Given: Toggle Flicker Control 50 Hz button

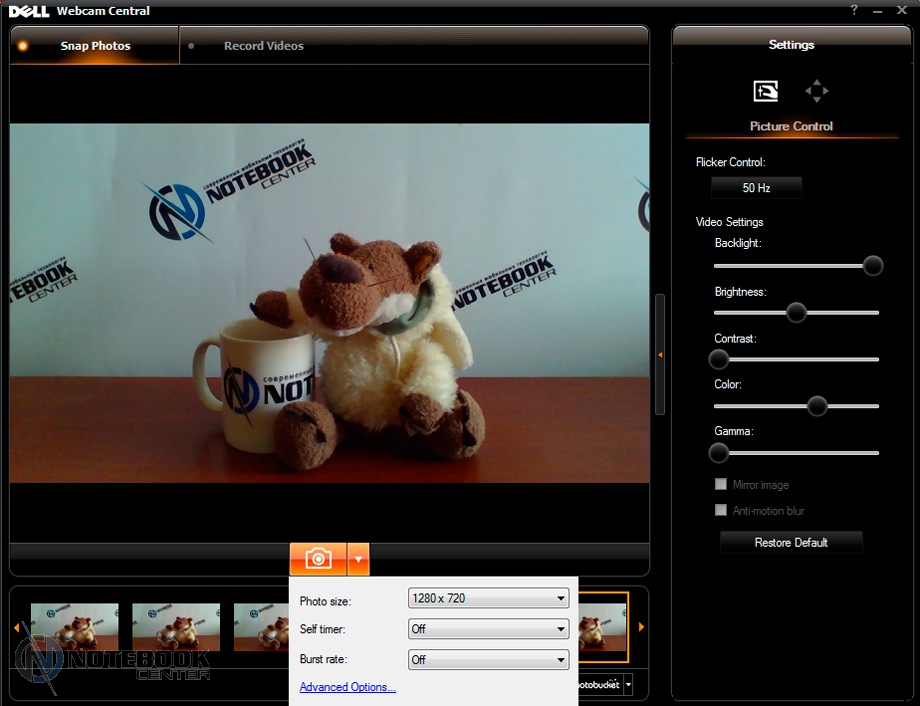Looking at the screenshot, I should click(756, 188).
